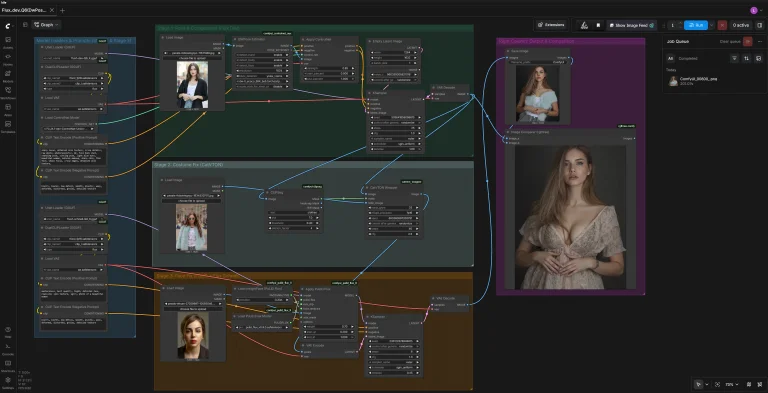The height and width of the screenshot is (393, 768).
Task: Open the Assets sidebar panel
Action: [8, 42]
